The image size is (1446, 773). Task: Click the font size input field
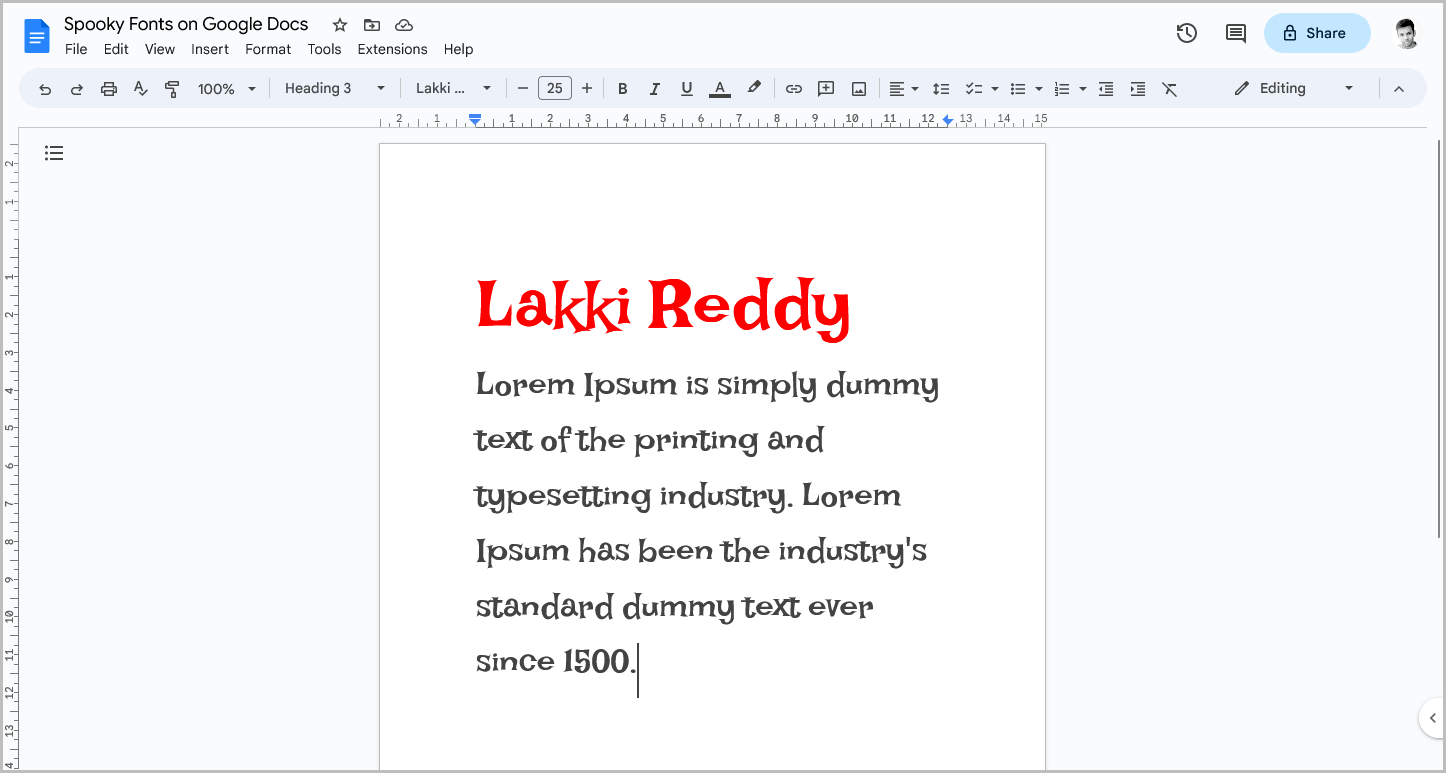click(555, 88)
